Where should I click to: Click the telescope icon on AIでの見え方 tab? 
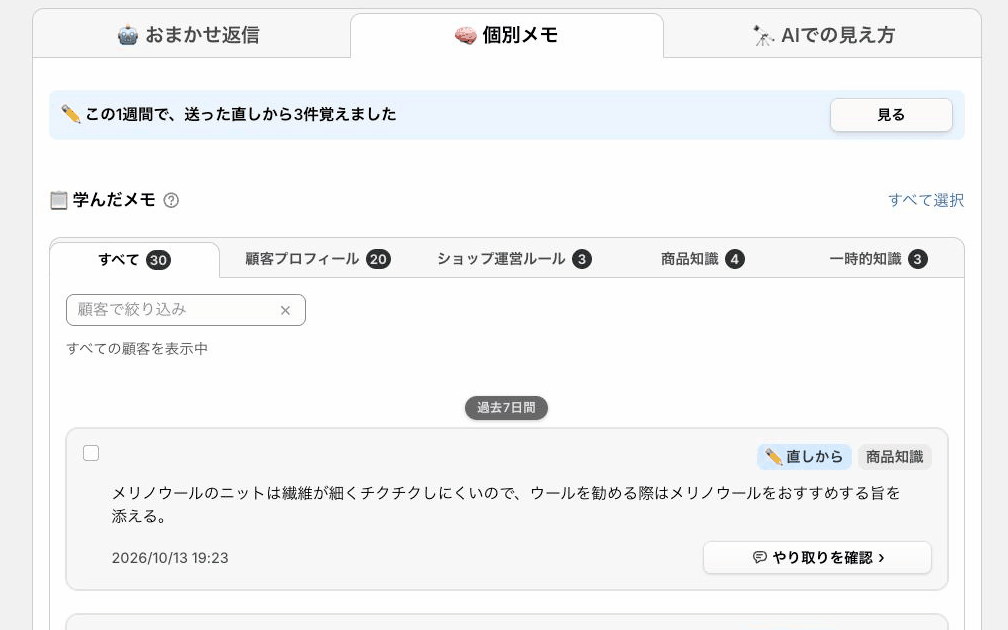click(763, 35)
